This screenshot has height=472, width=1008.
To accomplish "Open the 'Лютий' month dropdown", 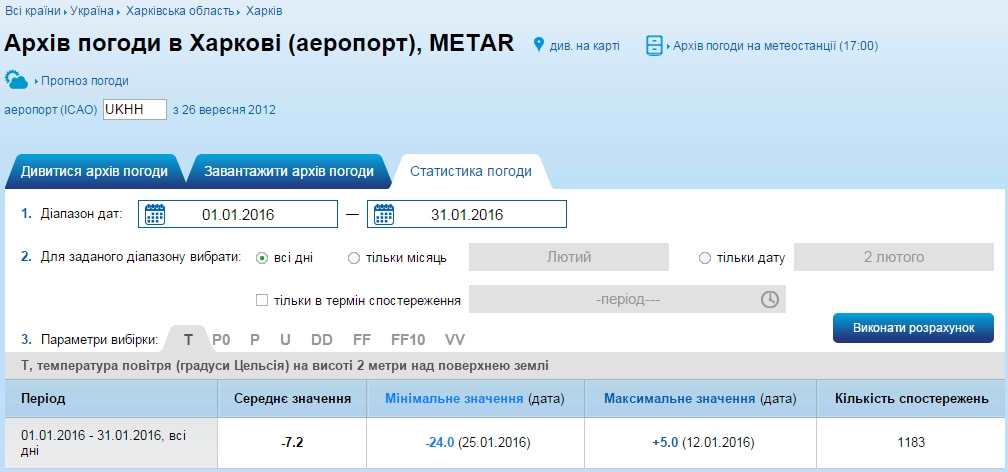I will point(569,257).
